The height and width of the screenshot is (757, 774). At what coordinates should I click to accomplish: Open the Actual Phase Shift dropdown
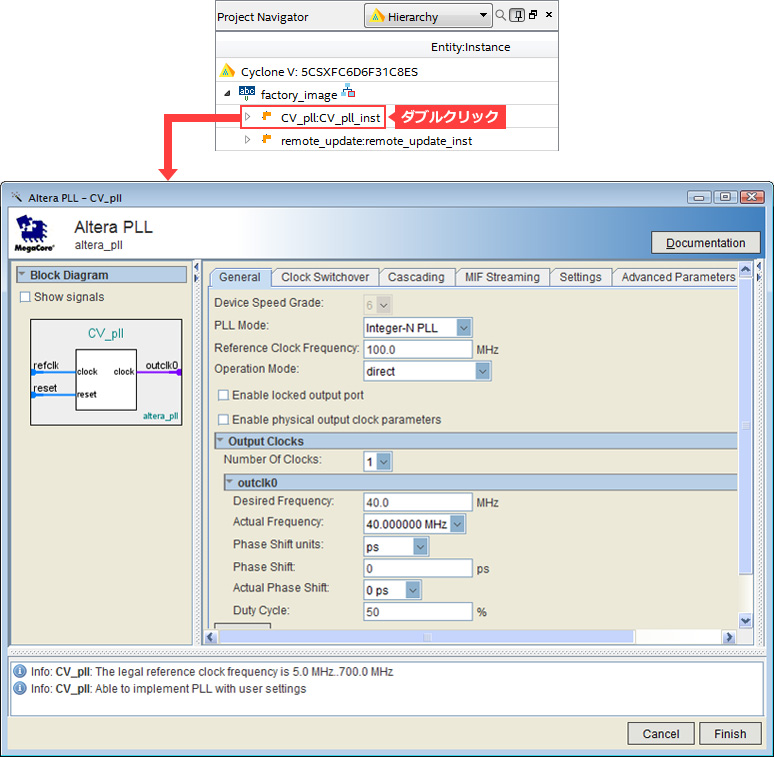point(392,590)
